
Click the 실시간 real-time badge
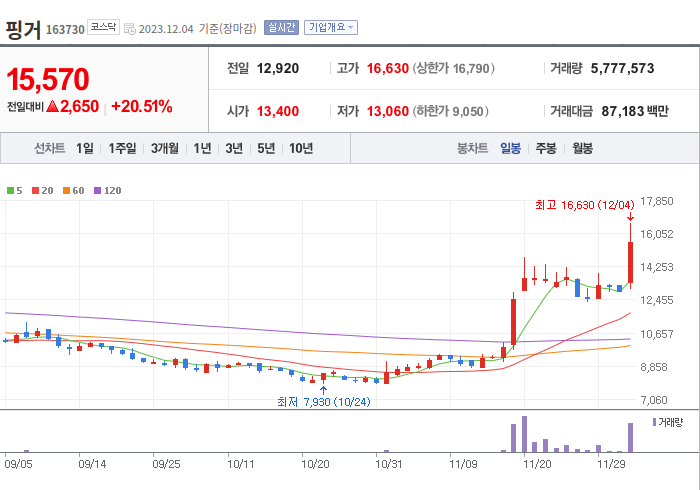click(281, 28)
